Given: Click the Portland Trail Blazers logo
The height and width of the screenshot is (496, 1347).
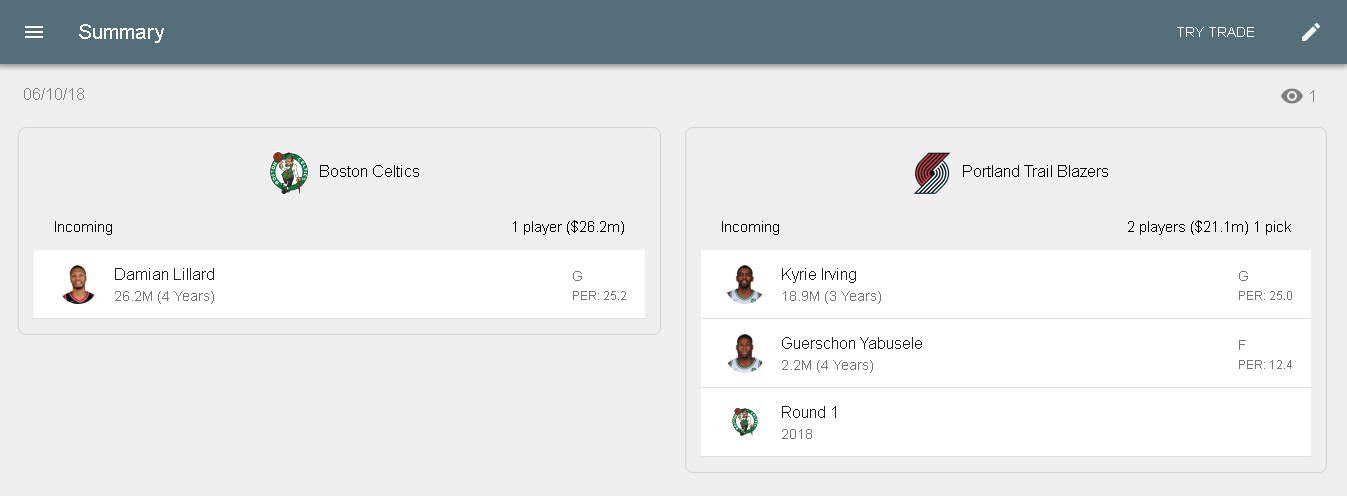Looking at the screenshot, I should click(932, 172).
